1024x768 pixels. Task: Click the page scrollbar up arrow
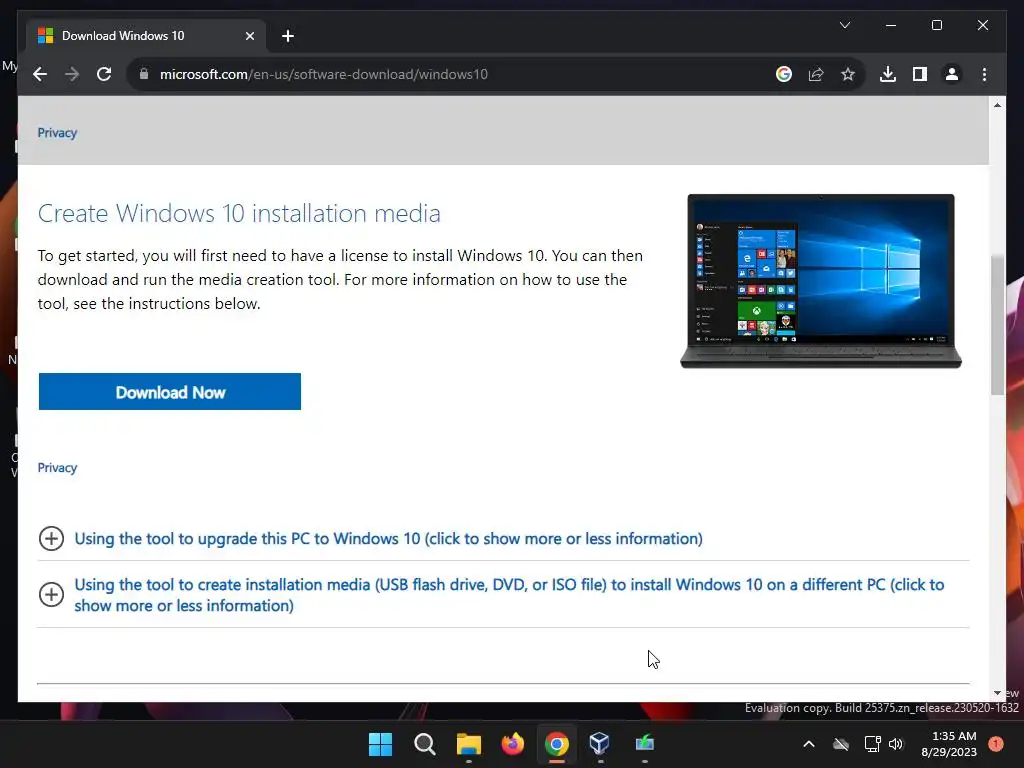tap(997, 104)
